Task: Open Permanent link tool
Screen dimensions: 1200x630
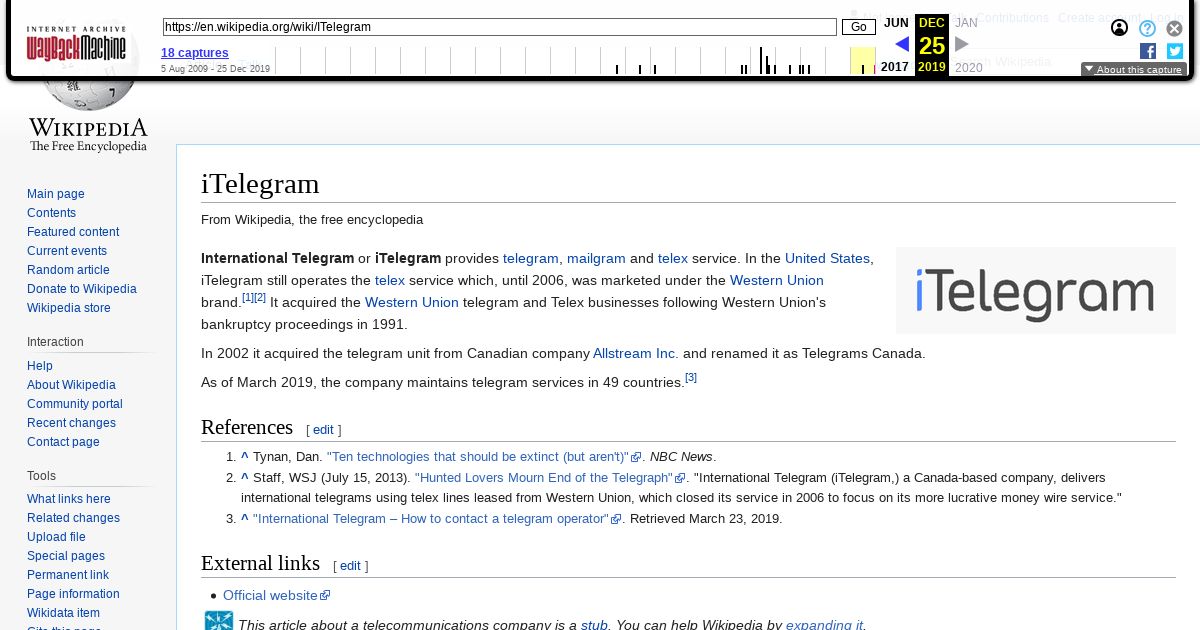Action: click(x=68, y=575)
